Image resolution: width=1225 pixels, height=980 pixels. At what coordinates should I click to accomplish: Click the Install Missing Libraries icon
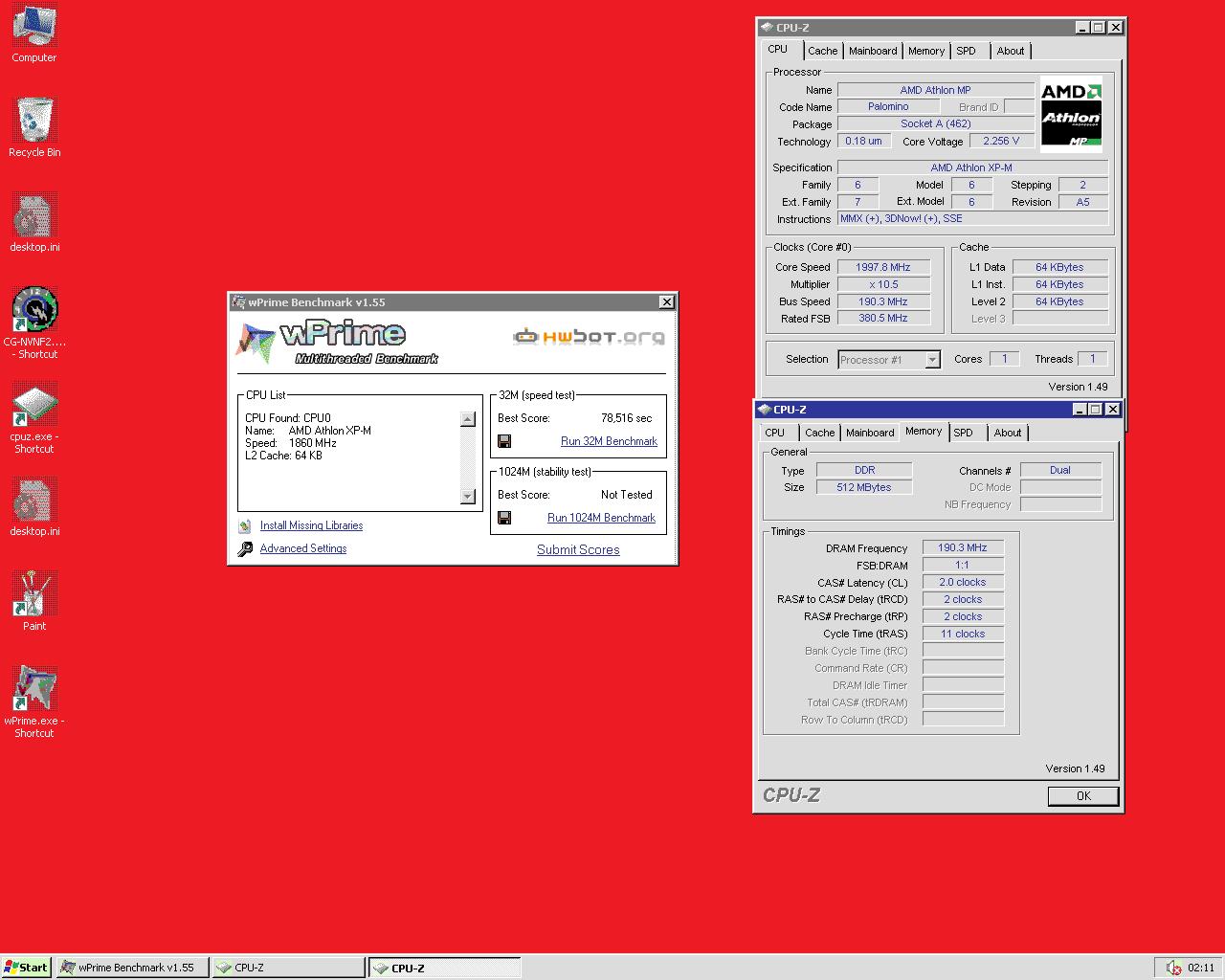(x=246, y=526)
